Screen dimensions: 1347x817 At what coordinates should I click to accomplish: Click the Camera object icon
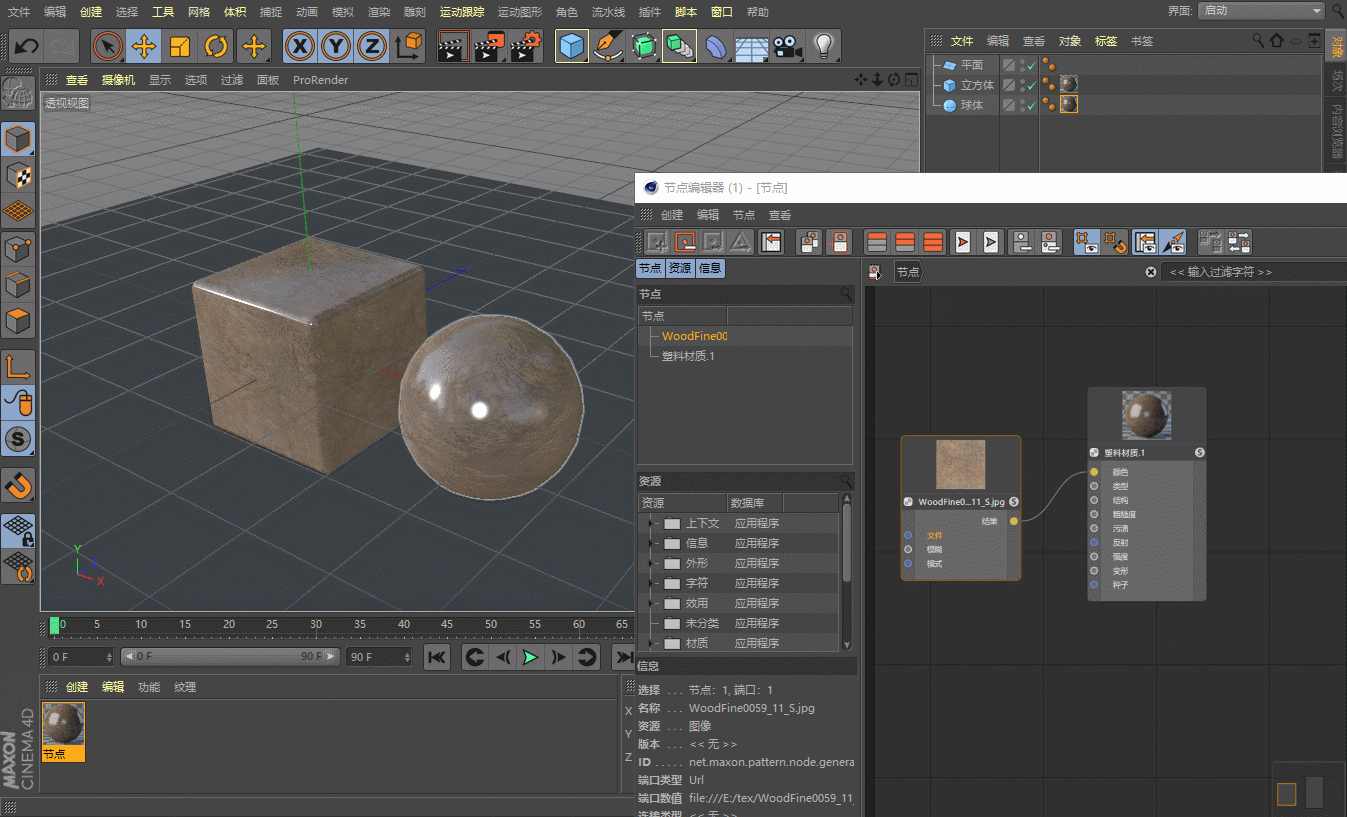point(788,46)
